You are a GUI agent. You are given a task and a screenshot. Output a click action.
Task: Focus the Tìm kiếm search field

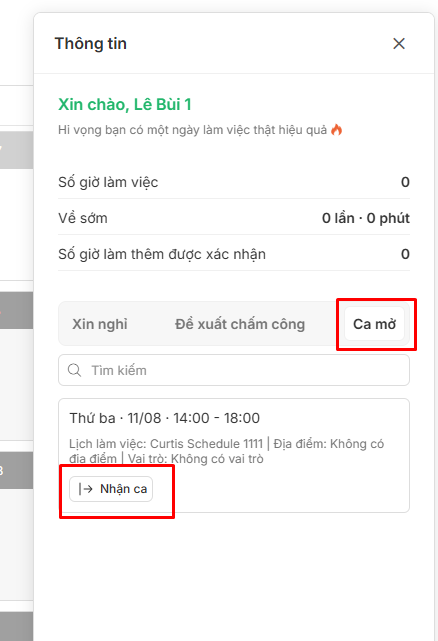coord(234,370)
